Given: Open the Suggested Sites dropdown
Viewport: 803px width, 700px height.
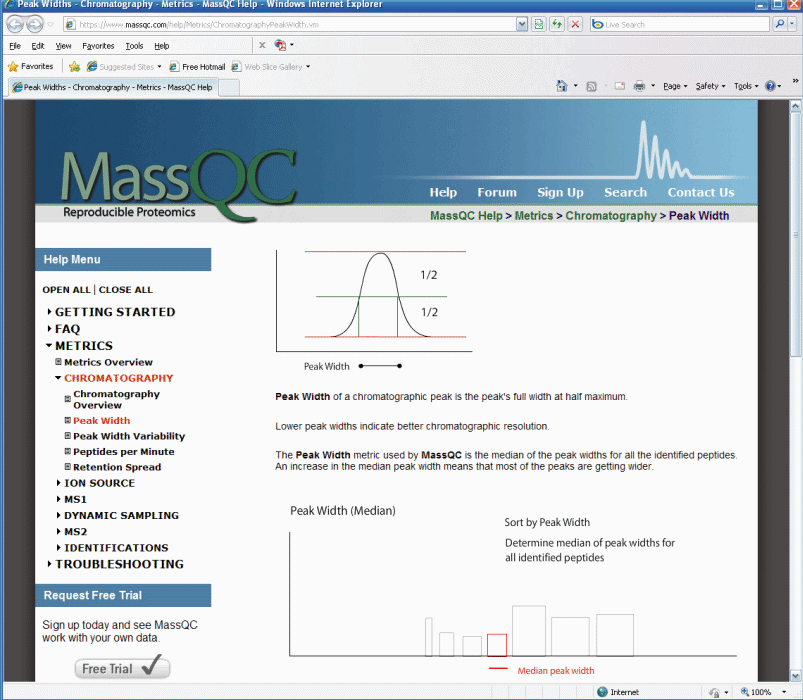Looking at the screenshot, I should pyautogui.click(x=159, y=67).
